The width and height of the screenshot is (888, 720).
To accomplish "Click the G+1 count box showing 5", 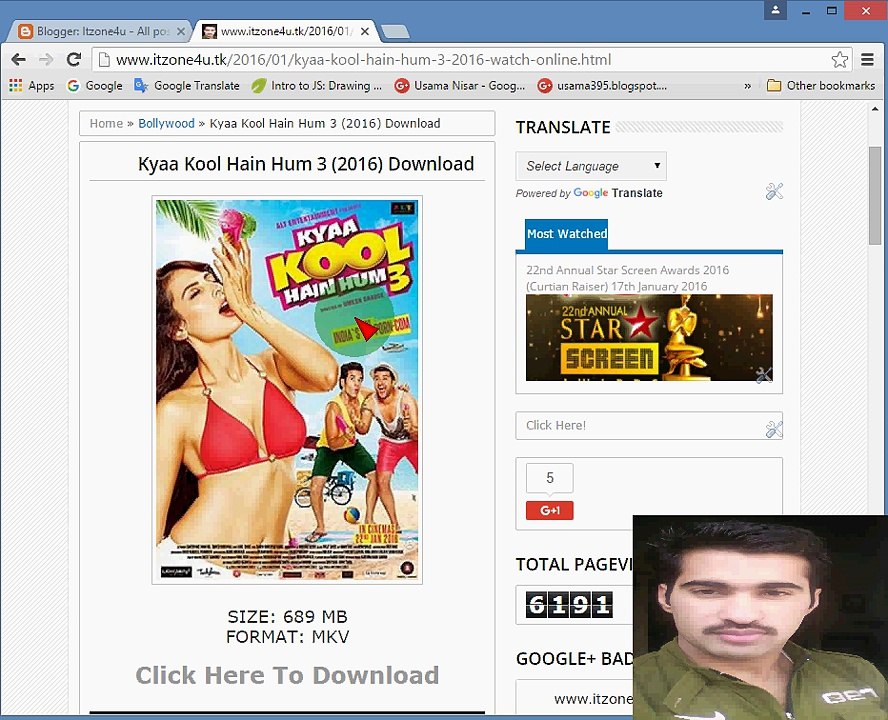I will pos(549,478).
